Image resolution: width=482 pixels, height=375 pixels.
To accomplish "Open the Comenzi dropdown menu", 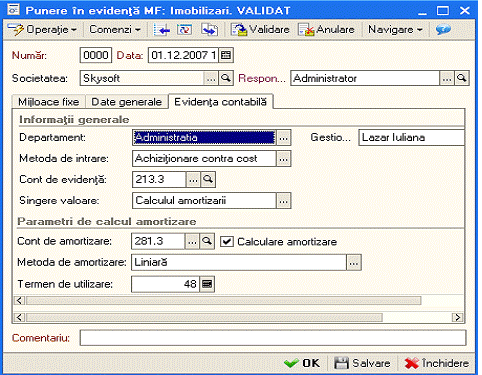I will click(115, 30).
